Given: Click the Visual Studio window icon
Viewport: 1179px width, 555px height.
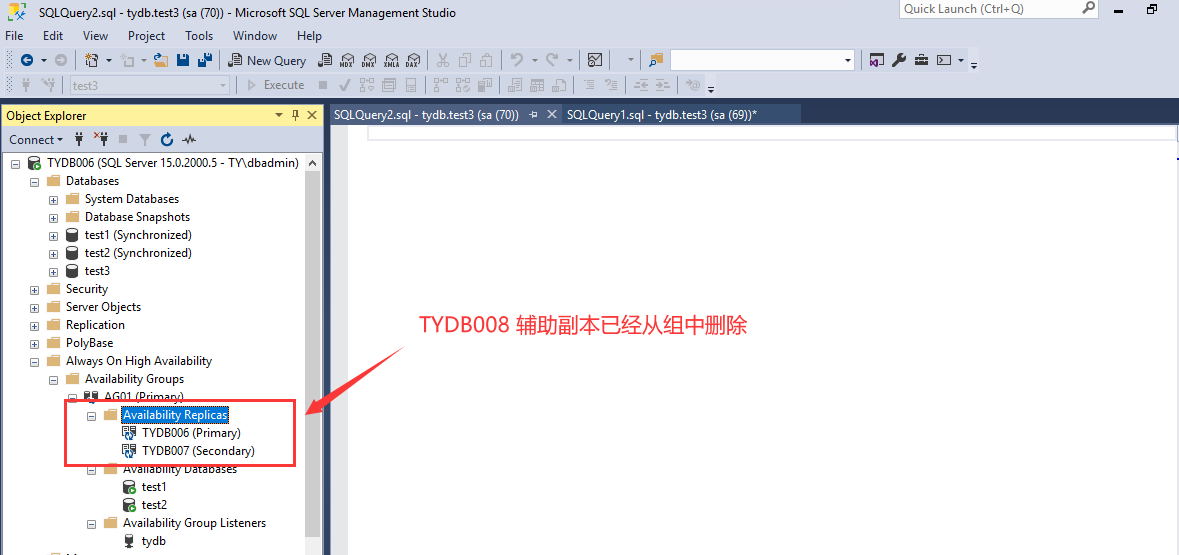Looking at the screenshot, I should click(x=876, y=60).
